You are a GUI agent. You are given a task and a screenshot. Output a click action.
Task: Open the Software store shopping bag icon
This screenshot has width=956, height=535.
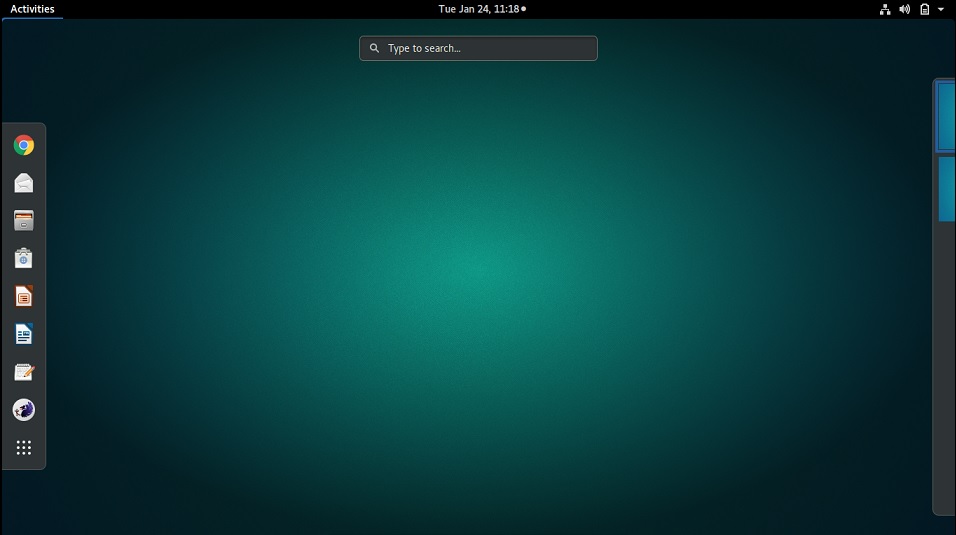click(24, 259)
